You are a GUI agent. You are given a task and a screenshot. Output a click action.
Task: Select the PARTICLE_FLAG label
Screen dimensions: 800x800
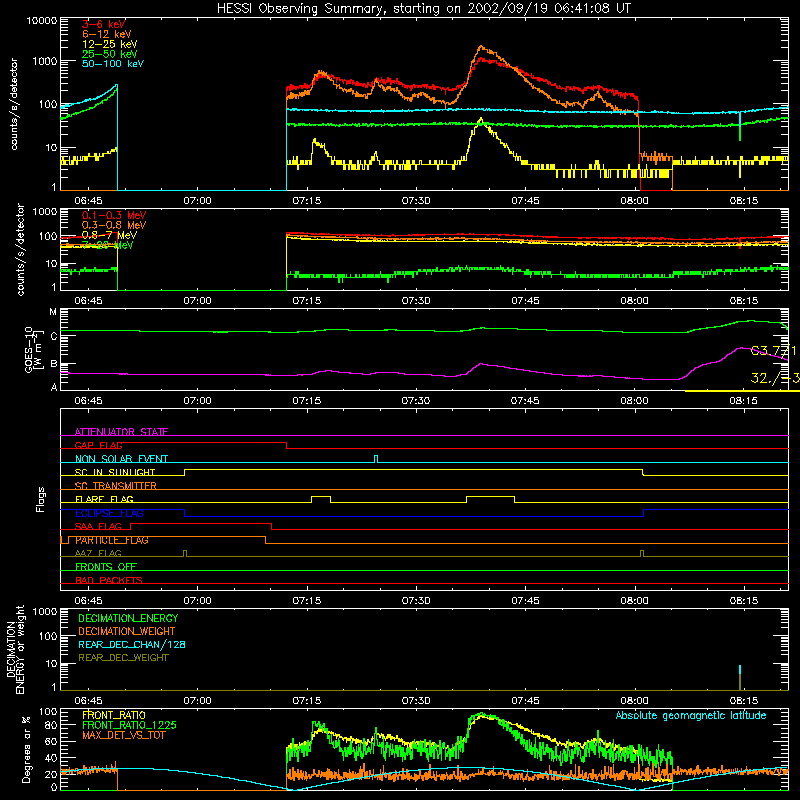[112, 540]
